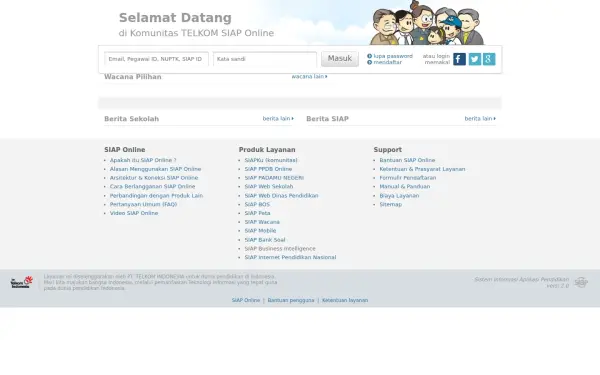
Task: Click the Produk Layanan column heading
Action: [267, 150]
